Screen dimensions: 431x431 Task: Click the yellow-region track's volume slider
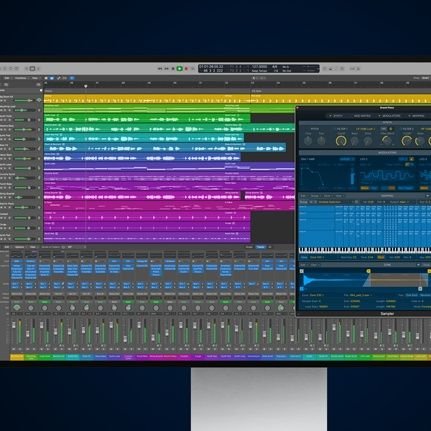pyautogui.click(x=24, y=100)
